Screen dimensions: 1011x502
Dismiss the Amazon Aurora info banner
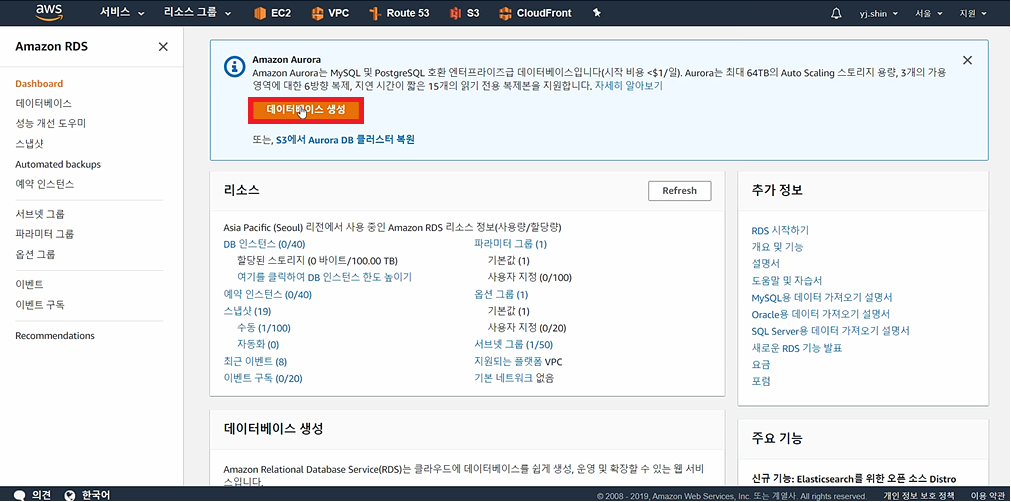tap(967, 60)
